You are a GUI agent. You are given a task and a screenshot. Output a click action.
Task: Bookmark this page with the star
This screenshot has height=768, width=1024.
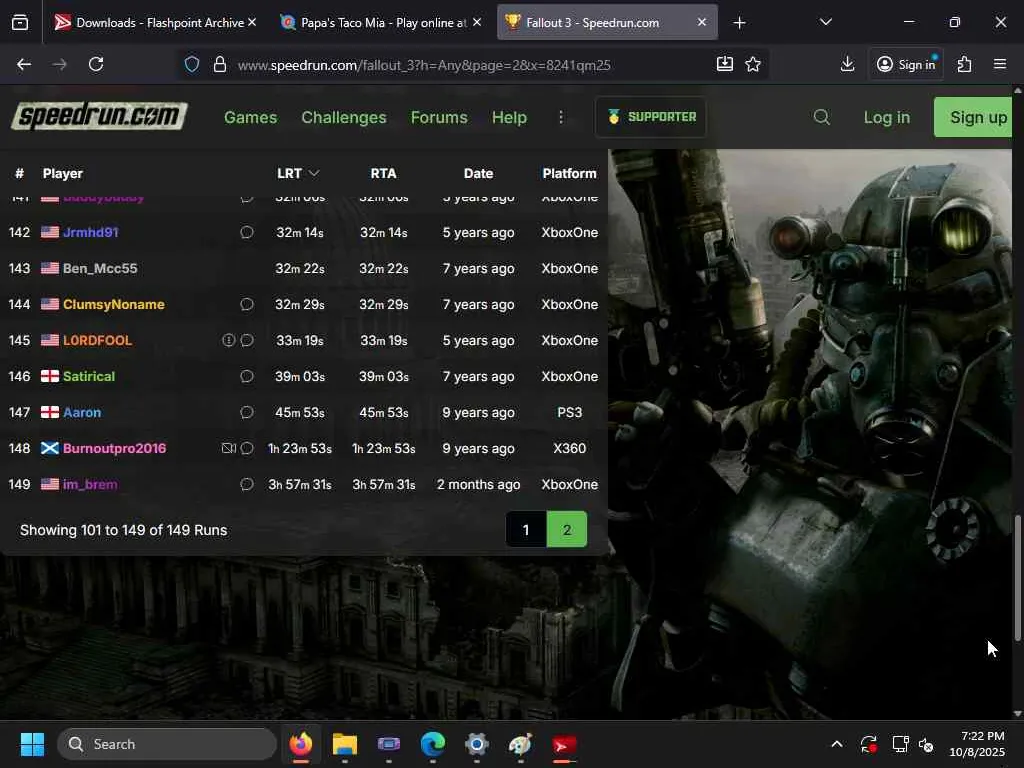coord(753,64)
